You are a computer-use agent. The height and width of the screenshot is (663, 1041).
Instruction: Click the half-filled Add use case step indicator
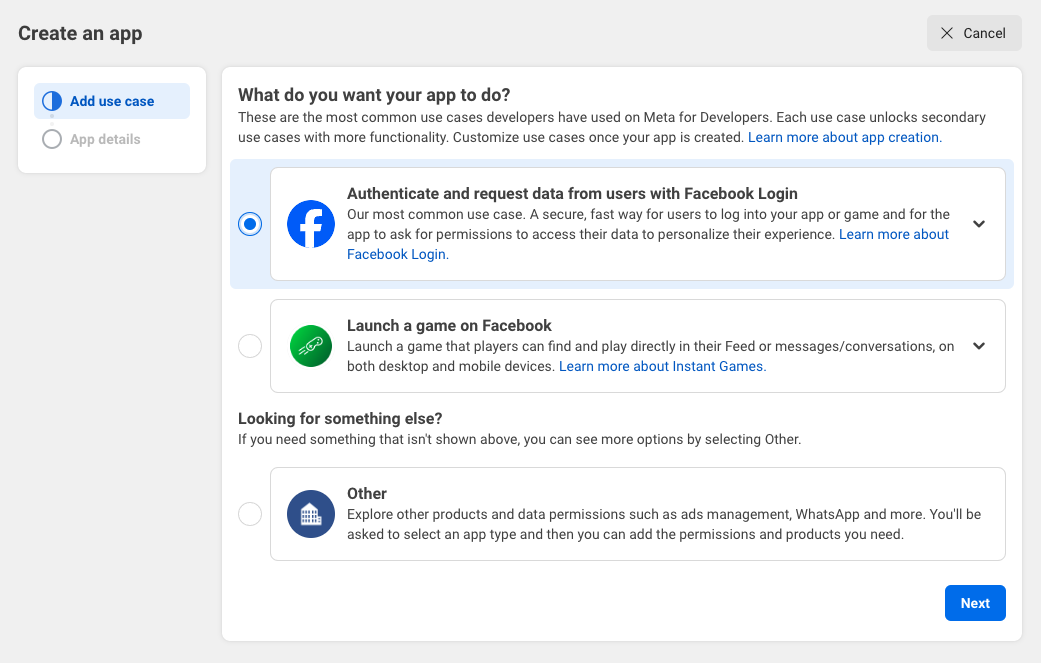click(51, 100)
